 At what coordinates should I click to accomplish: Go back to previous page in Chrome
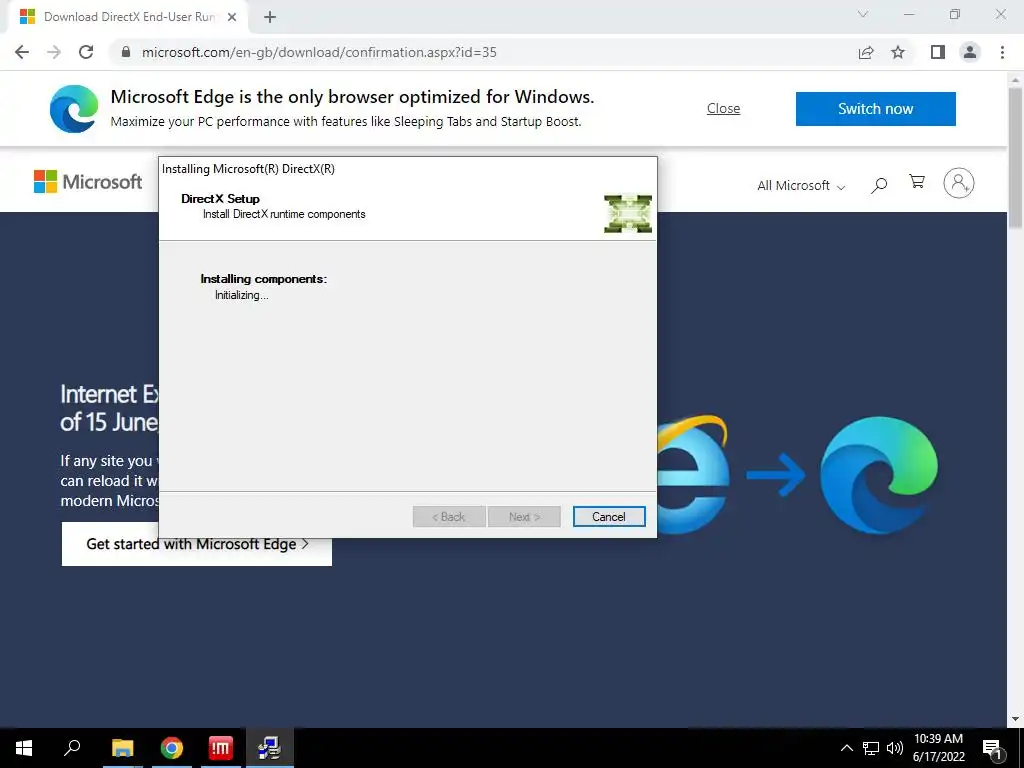(x=22, y=52)
